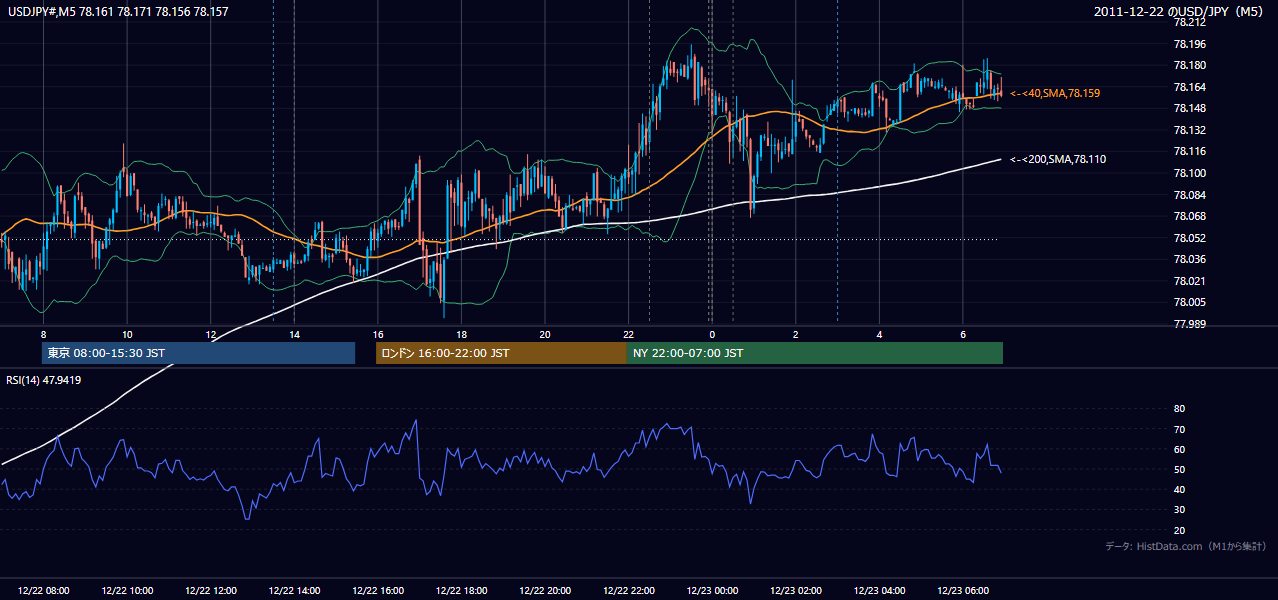Click hour label 18 under the price chart
This screenshot has height=600, width=1278.
(461, 334)
